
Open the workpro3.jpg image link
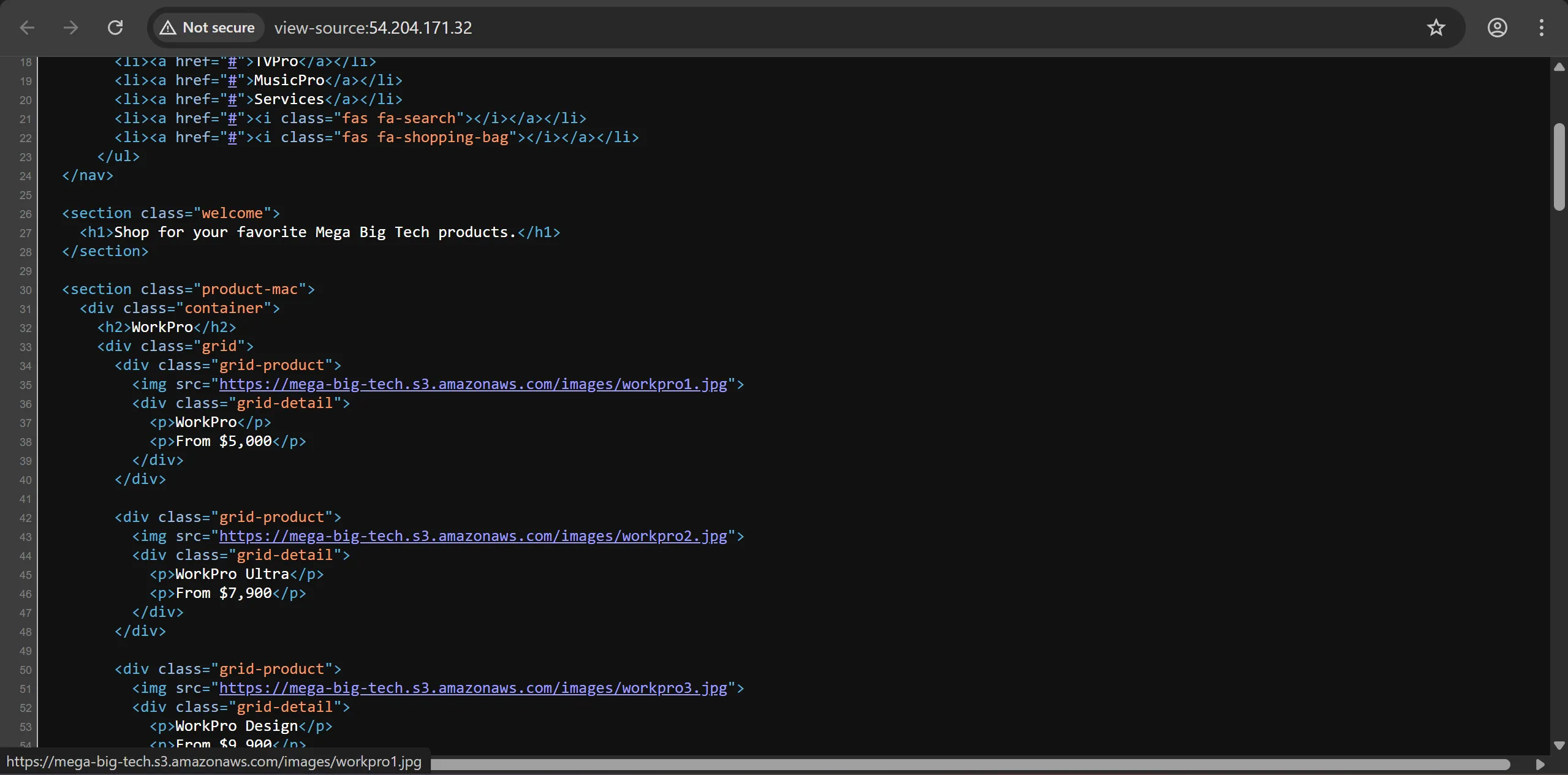tap(472, 688)
